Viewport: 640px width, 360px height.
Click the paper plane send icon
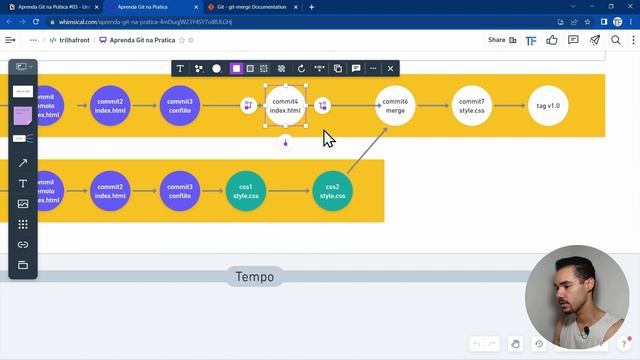[x=595, y=40]
